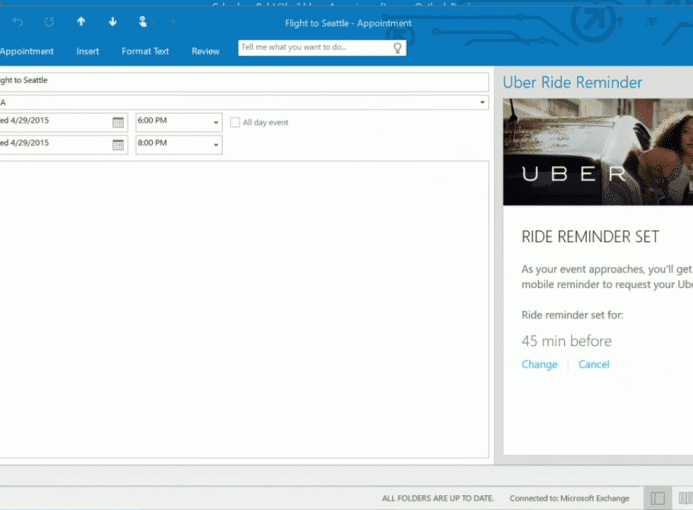Image resolution: width=693 pixels, height=510 pixels.
Task: Switch to Normal view icon in status bar
Action: pyautogui.click(x=657, y=498)
